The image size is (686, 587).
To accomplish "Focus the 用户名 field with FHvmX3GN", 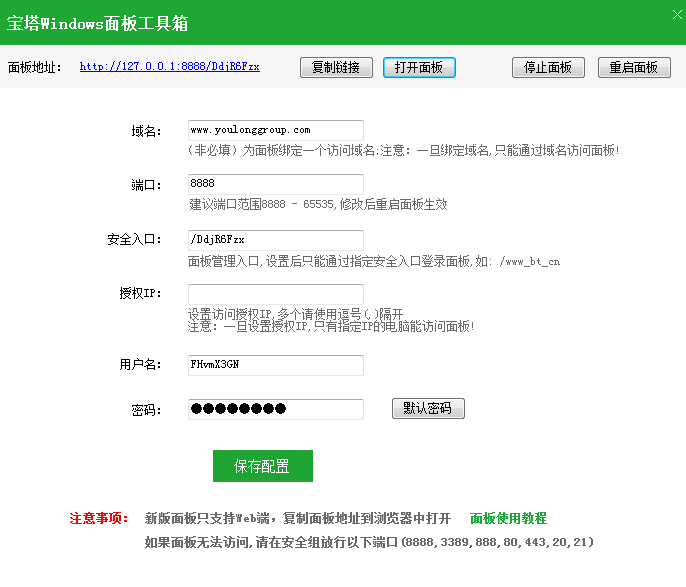I will coord(276,365).
